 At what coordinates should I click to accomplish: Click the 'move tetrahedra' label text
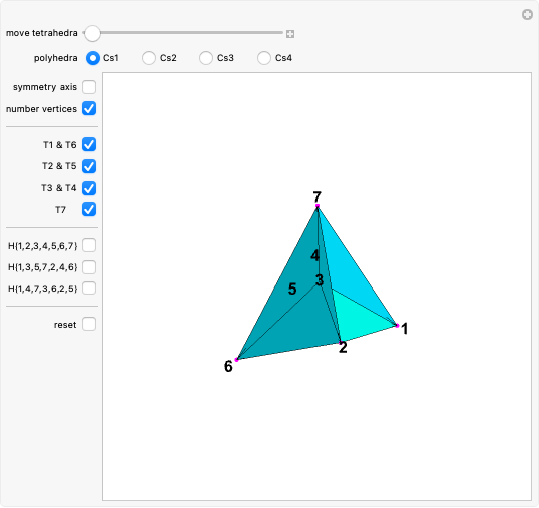tap(42, 33)
